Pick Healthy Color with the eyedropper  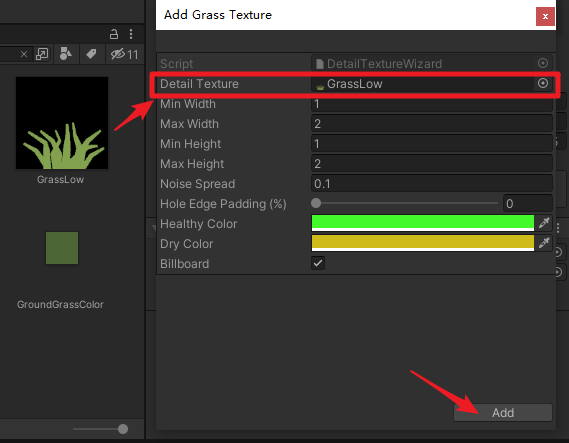[544, 223]
